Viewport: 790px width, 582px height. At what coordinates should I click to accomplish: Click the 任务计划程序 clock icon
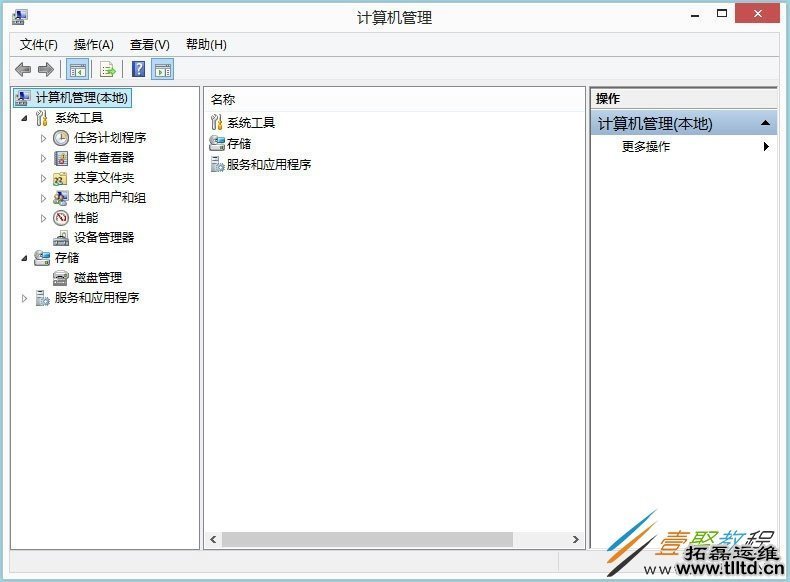61,138
